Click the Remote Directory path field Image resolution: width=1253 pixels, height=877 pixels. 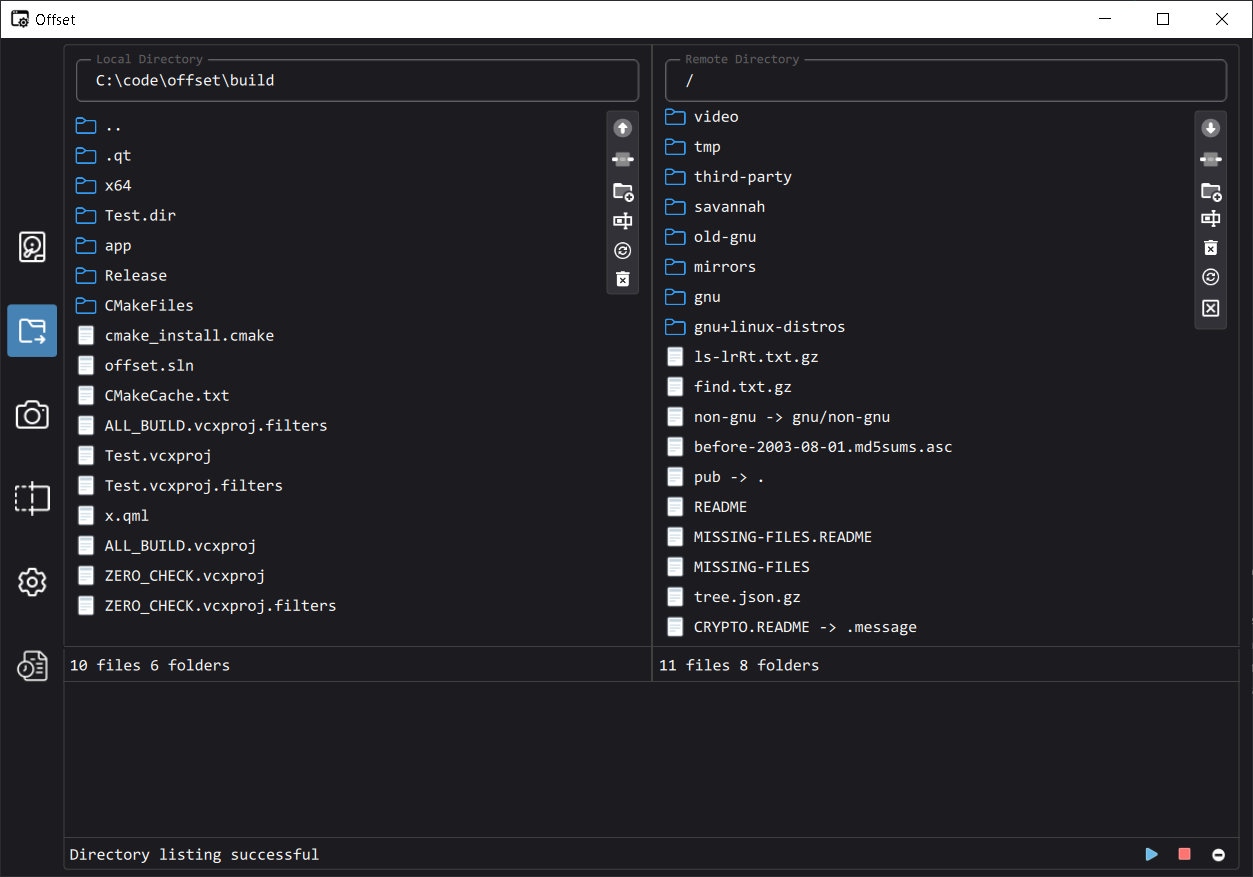945,80
